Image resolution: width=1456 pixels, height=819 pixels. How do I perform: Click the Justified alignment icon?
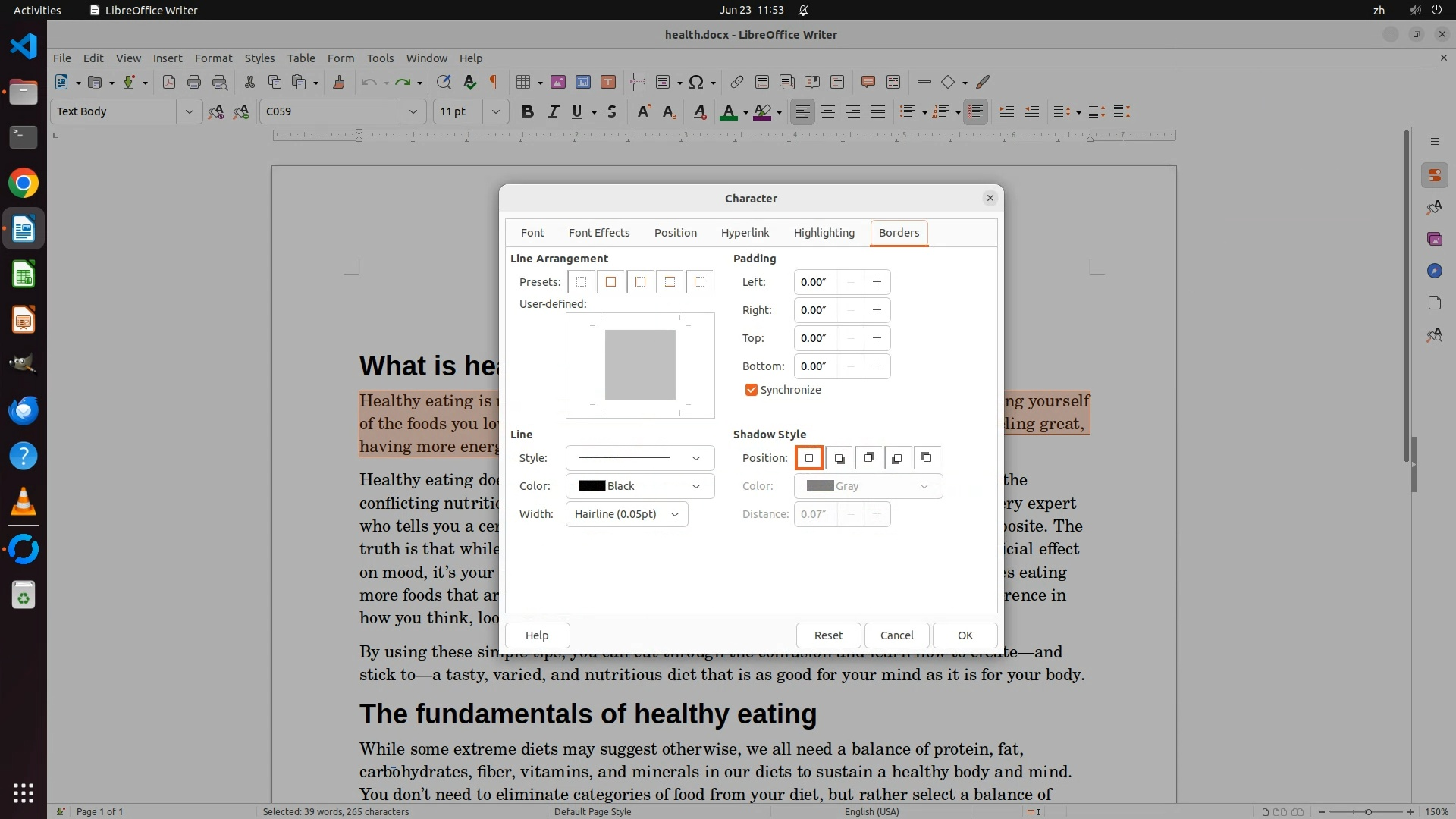coord(878,111)
